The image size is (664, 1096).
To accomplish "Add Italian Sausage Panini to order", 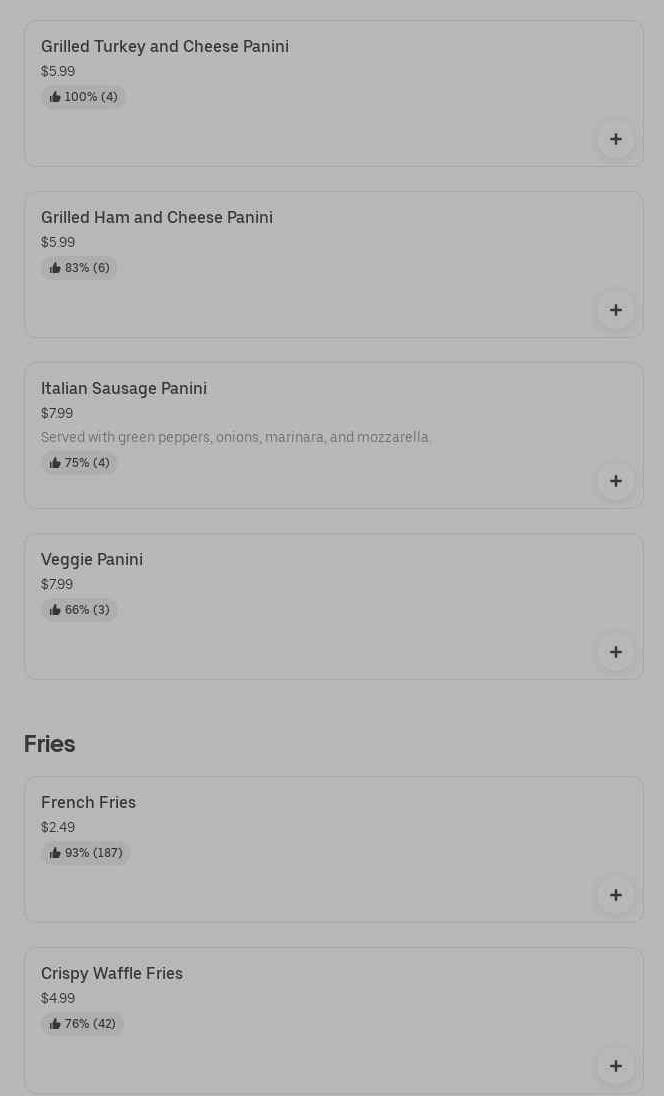I will tap(615, 481).
